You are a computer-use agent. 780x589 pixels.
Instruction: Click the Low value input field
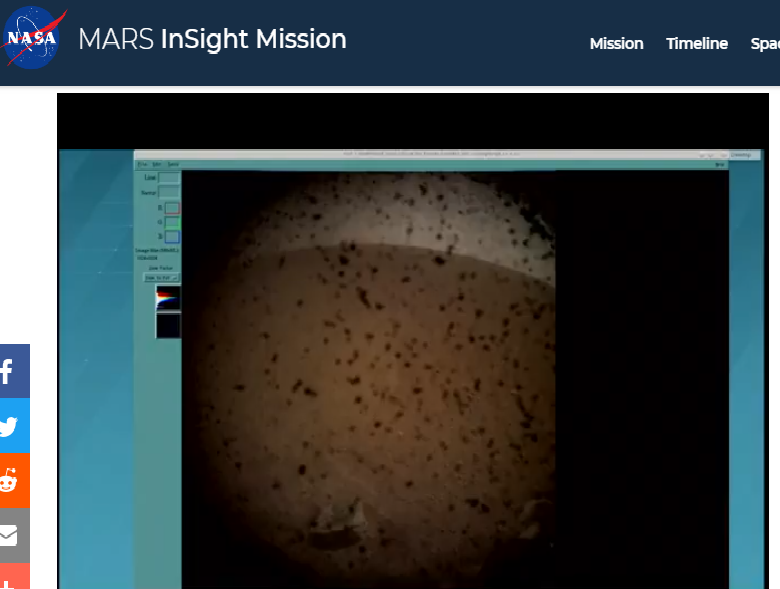(169, 178)
